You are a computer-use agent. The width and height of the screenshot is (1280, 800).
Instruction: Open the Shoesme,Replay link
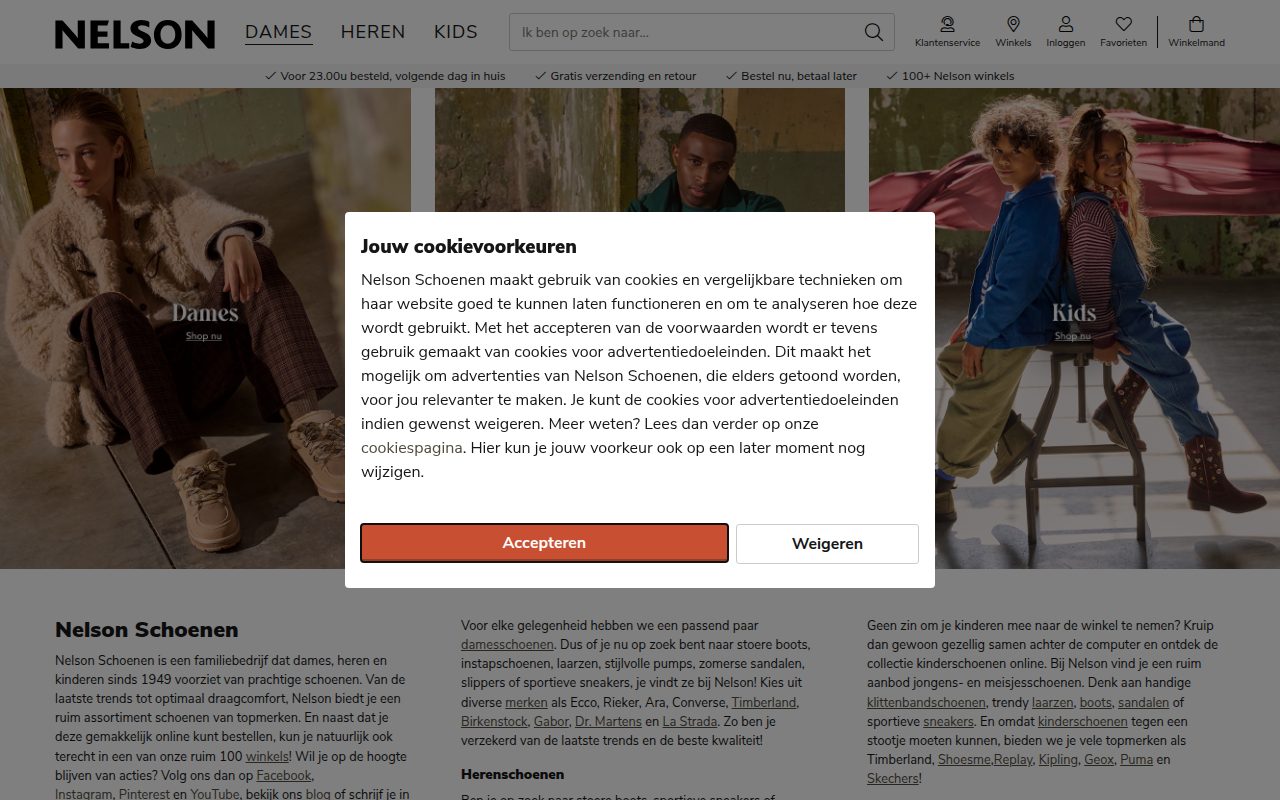985,760
